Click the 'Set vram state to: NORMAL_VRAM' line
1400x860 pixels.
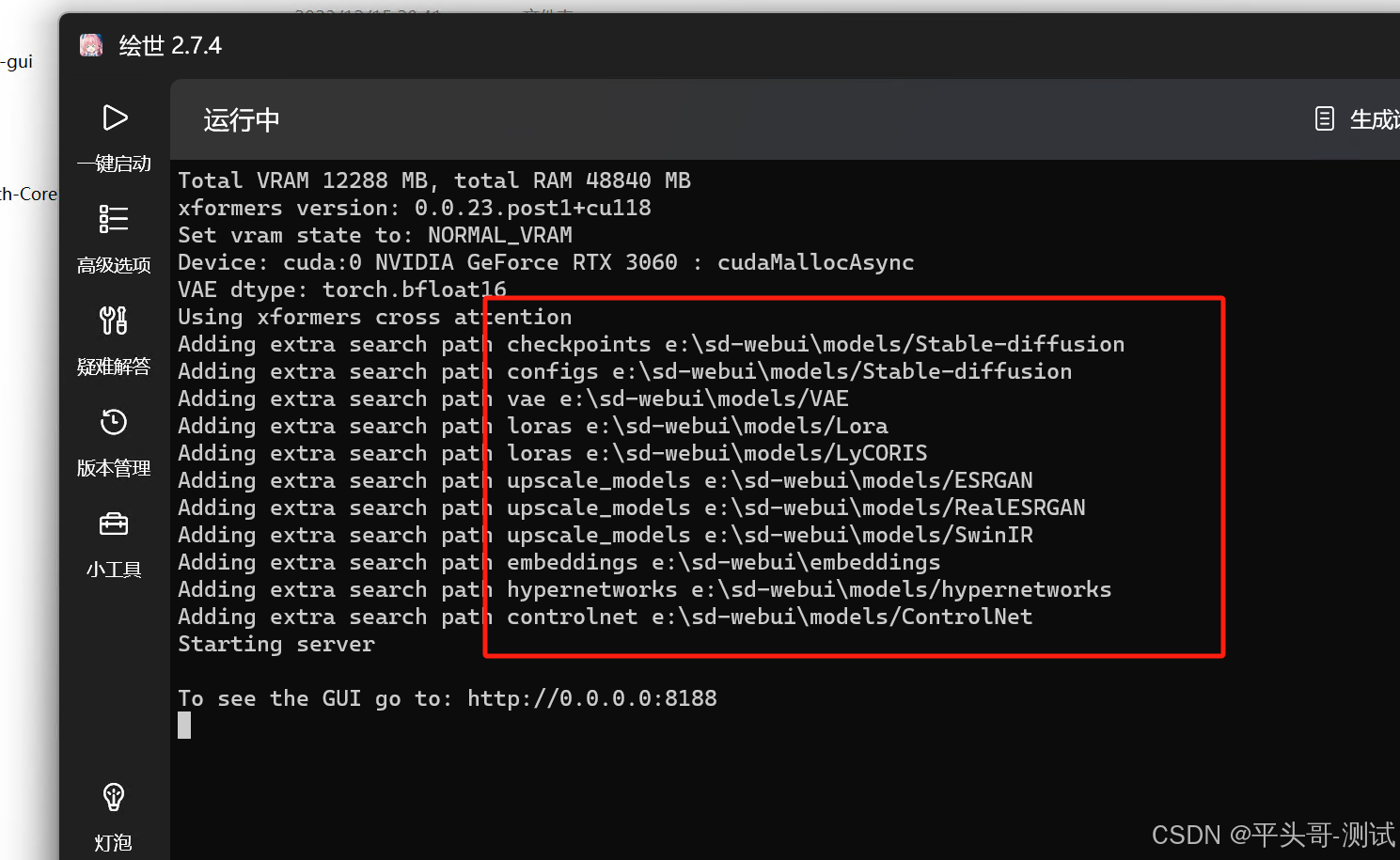375,235
